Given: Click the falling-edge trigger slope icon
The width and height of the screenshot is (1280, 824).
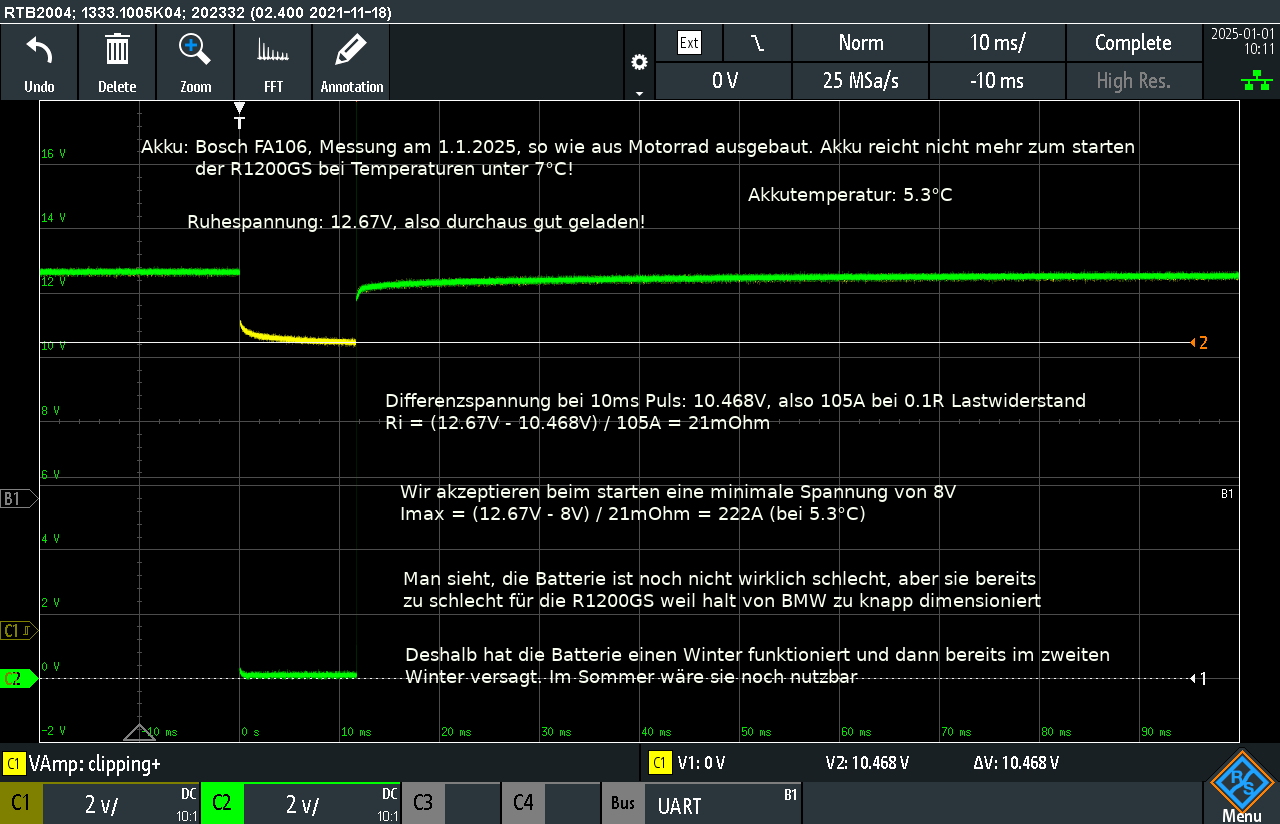Looking at the screenshot, I should [x=757, y=43].
